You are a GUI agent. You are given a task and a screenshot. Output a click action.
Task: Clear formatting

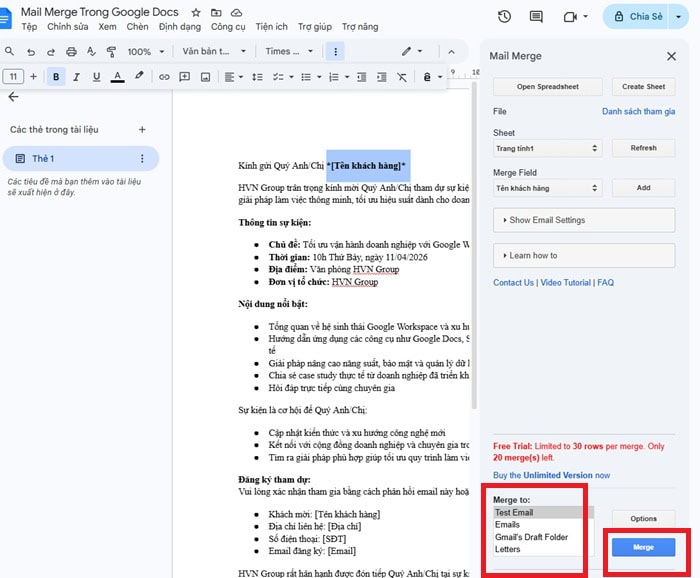click(402, 77)
